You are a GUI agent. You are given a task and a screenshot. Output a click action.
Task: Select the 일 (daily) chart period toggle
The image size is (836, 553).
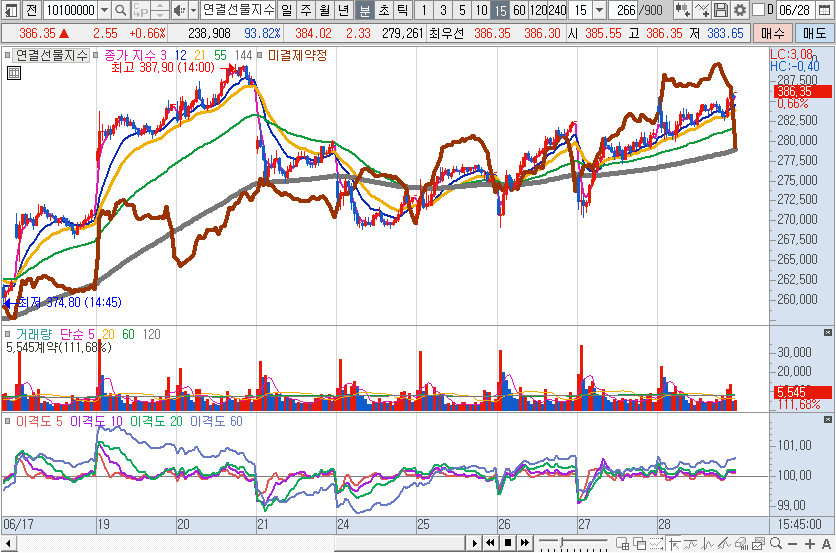point(287,10)
